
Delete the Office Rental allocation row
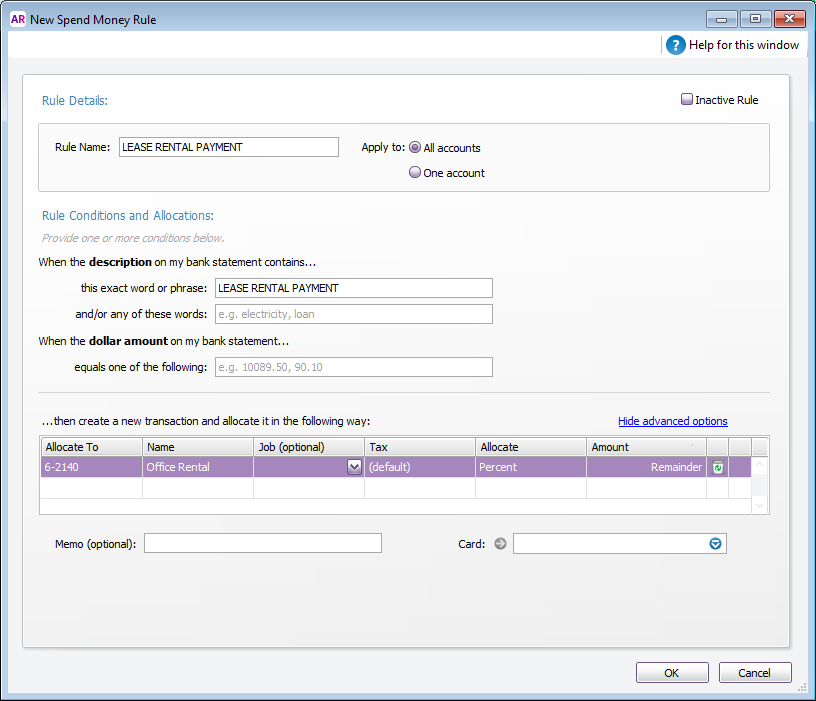click(717, 467)
